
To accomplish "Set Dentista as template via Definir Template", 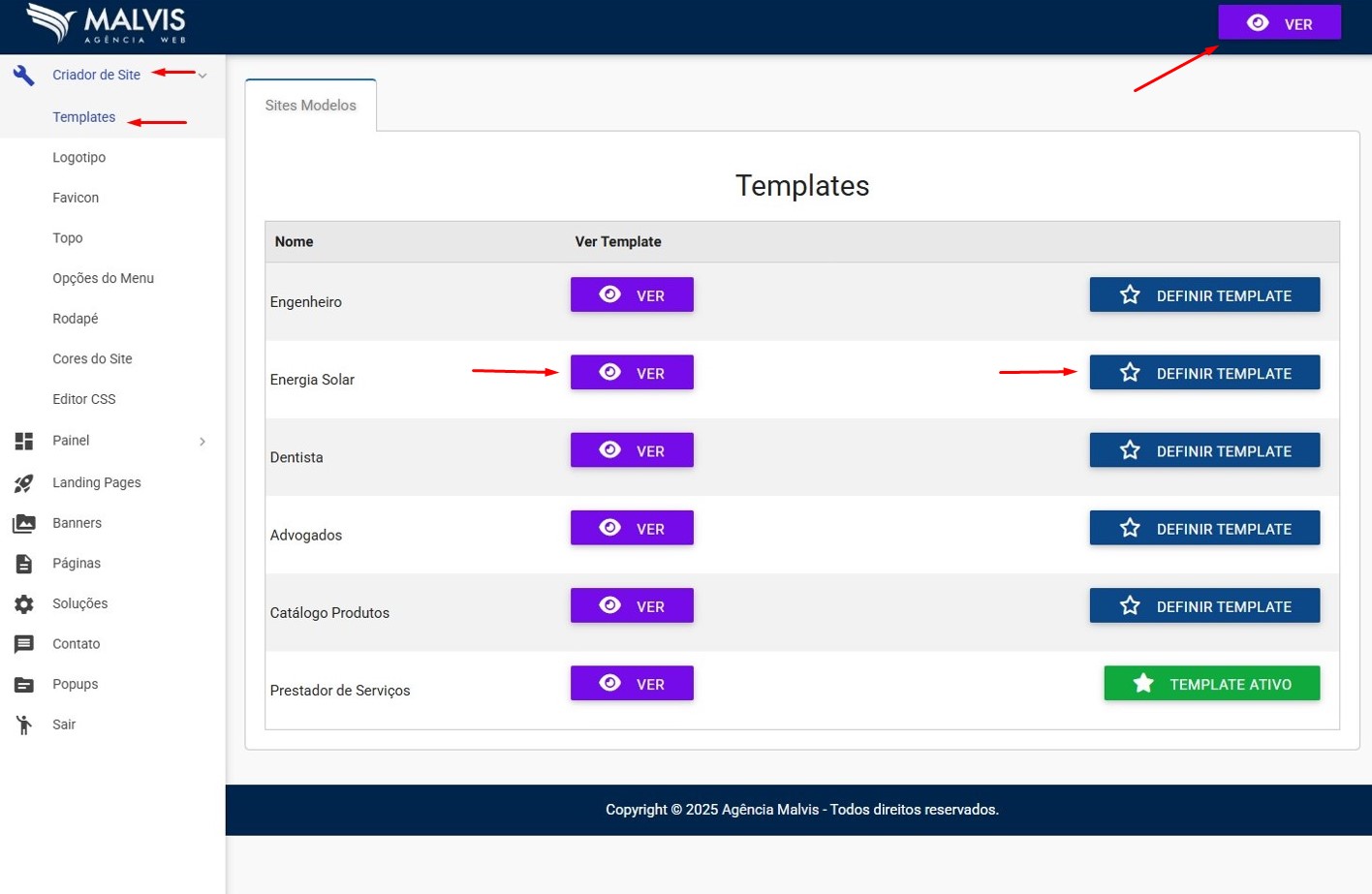I will (1204, 450).
